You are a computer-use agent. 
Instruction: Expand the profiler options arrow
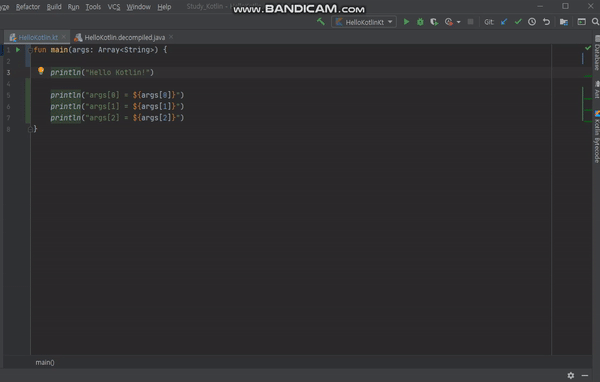(x=458, y=22)
